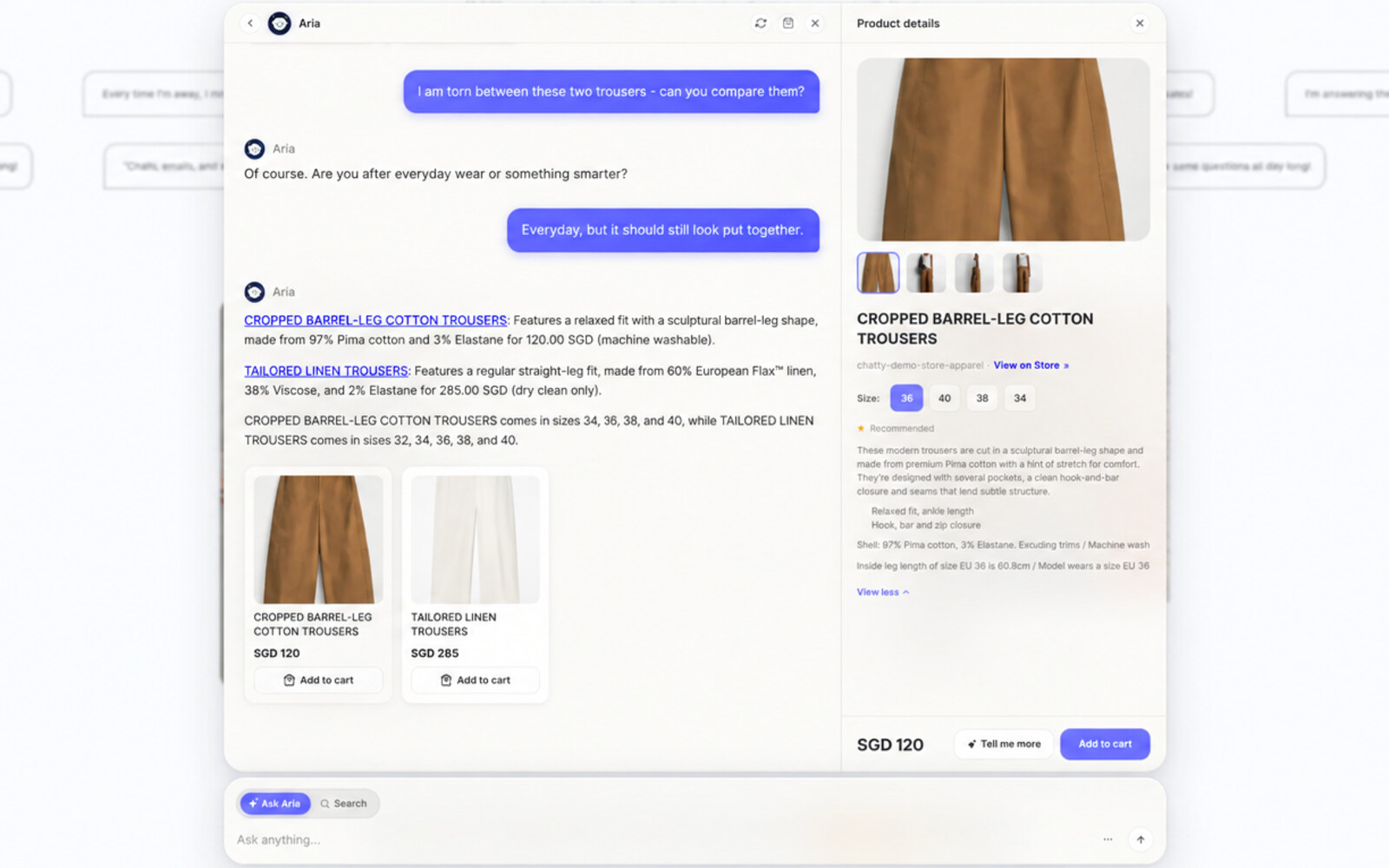Click the Aria avatar in the chat header

tap(280, 23)
